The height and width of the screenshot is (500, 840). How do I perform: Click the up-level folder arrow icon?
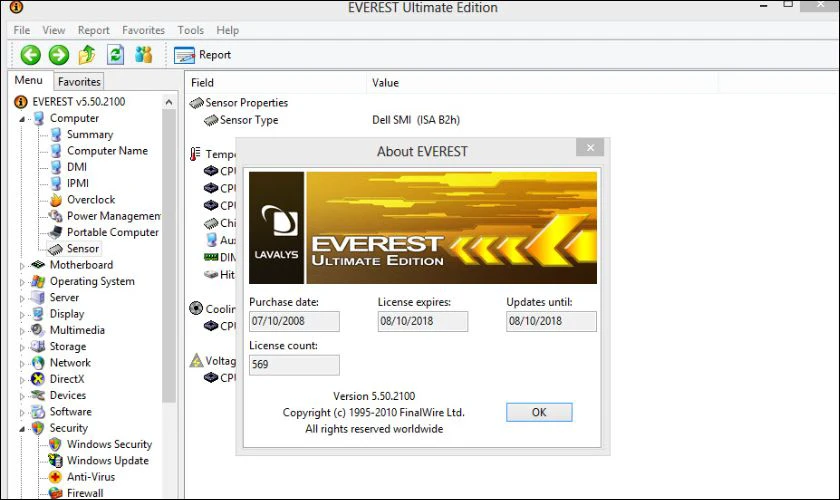87,55
